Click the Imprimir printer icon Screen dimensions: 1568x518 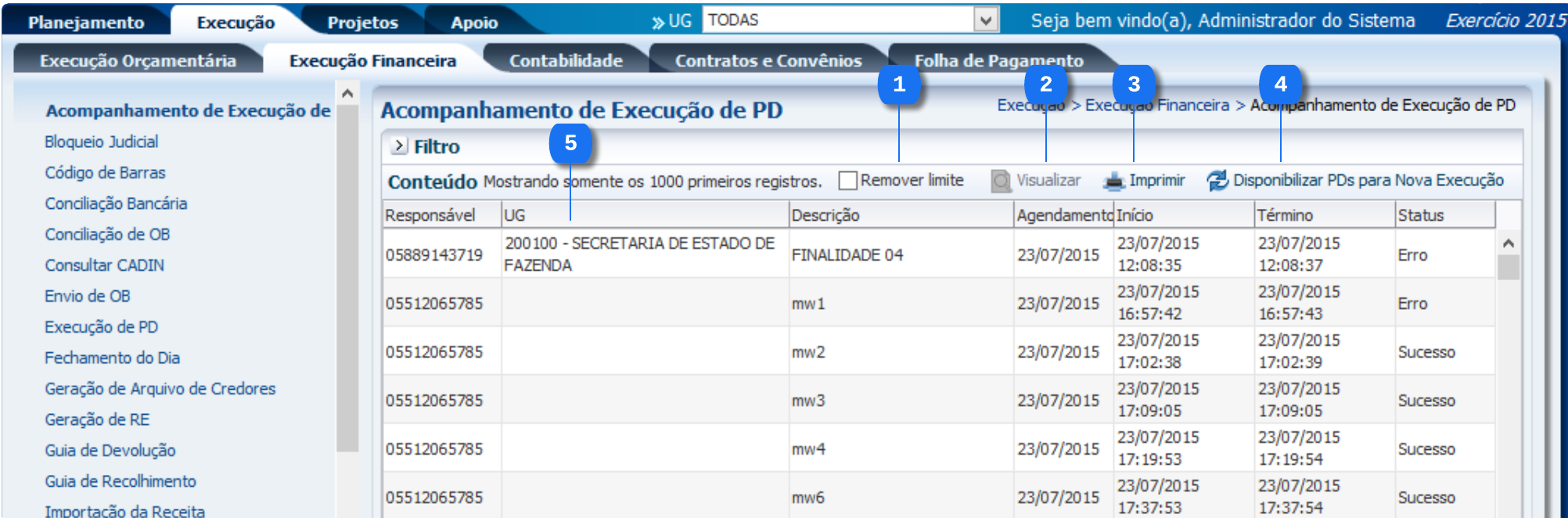(1113, 182)
